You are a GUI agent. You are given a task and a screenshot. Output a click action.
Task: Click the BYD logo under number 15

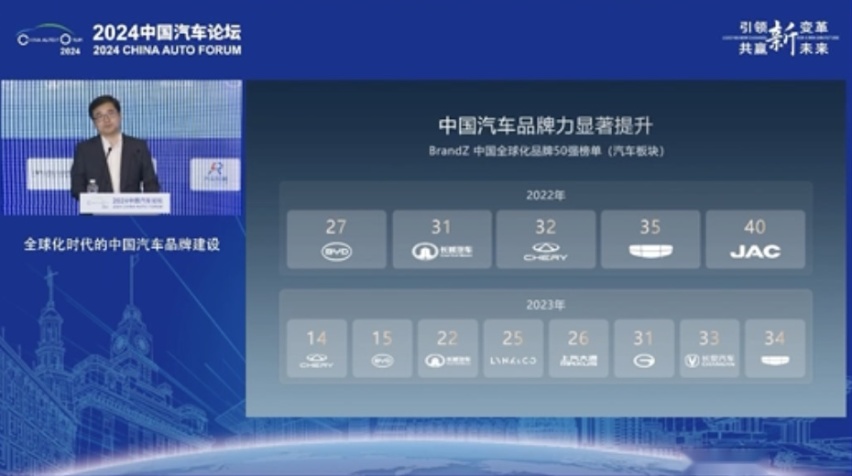click(x=382, y=361)
